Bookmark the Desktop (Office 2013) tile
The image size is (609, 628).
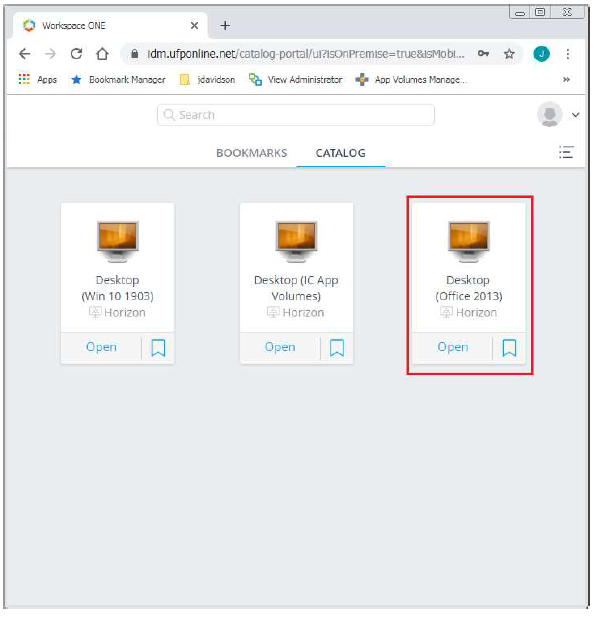509,348
